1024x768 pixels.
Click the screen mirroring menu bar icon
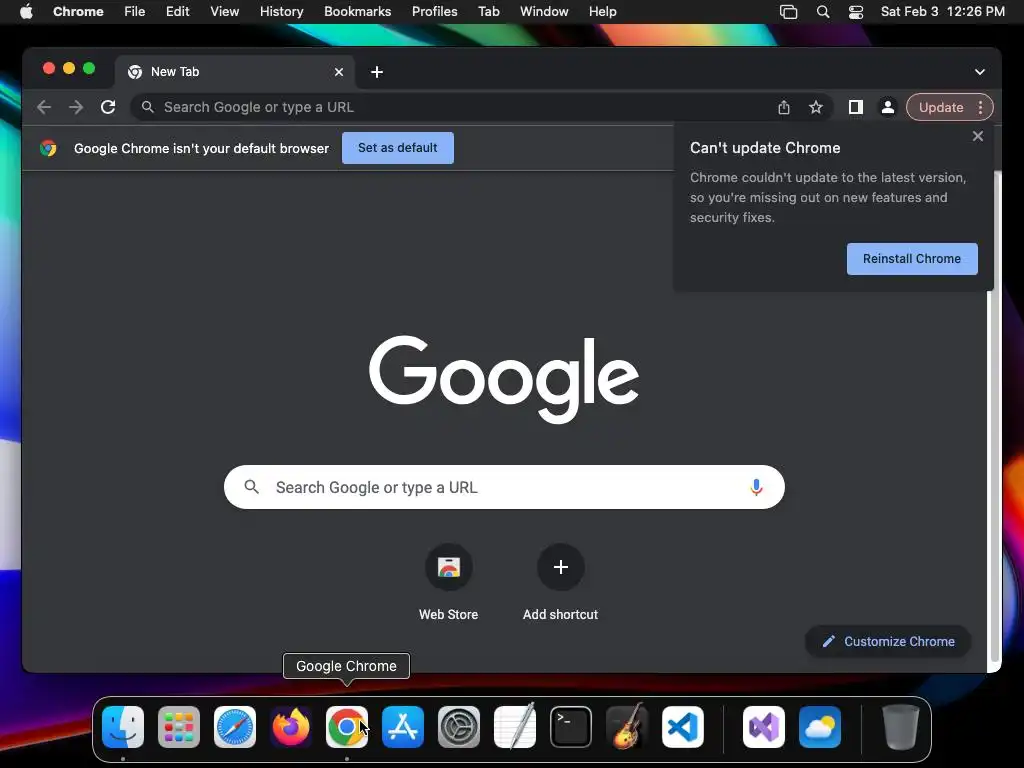point(789,12)
